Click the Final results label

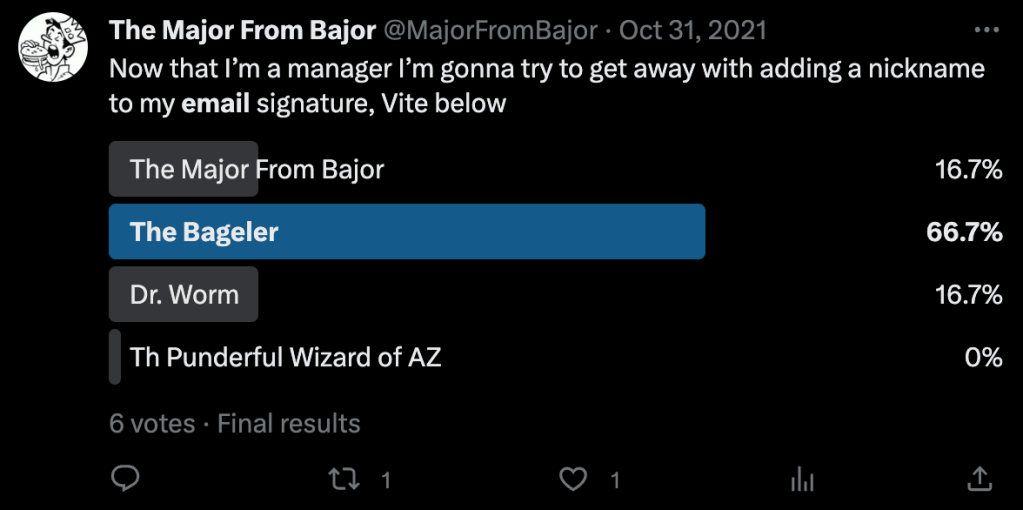pyautogui.click(x=288, y=423)
